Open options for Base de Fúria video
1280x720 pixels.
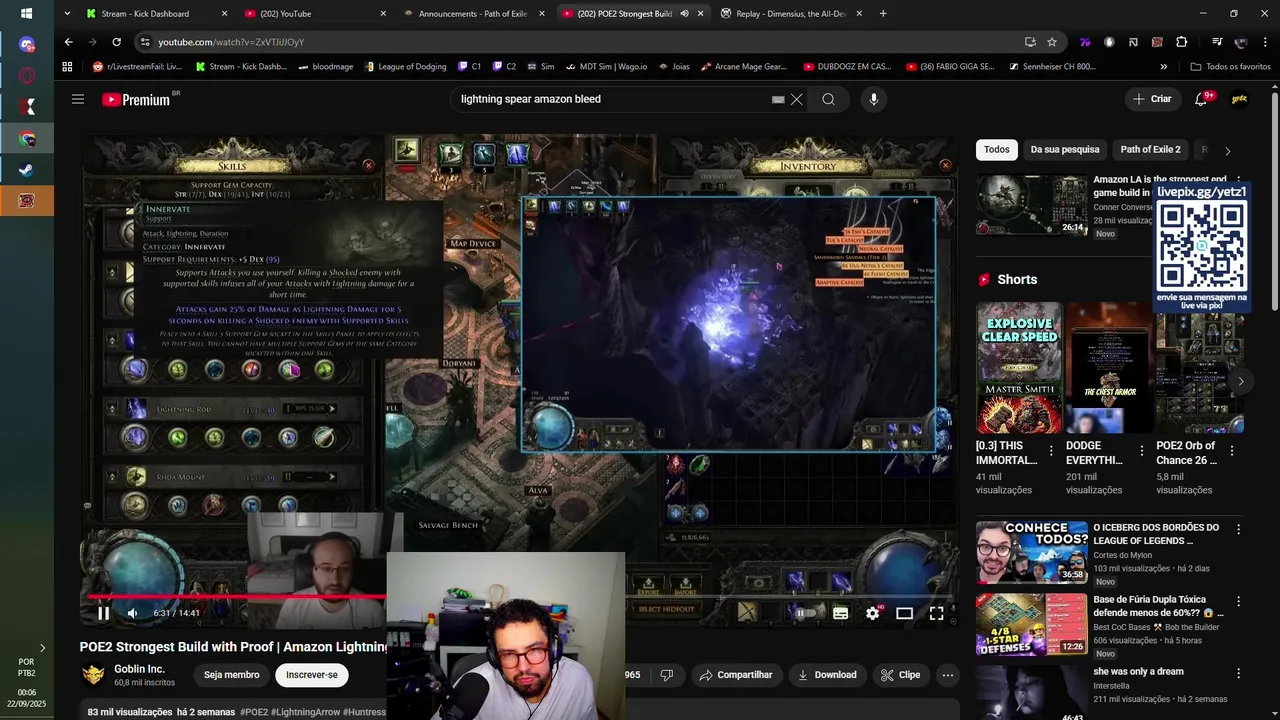pos(1239,602)
